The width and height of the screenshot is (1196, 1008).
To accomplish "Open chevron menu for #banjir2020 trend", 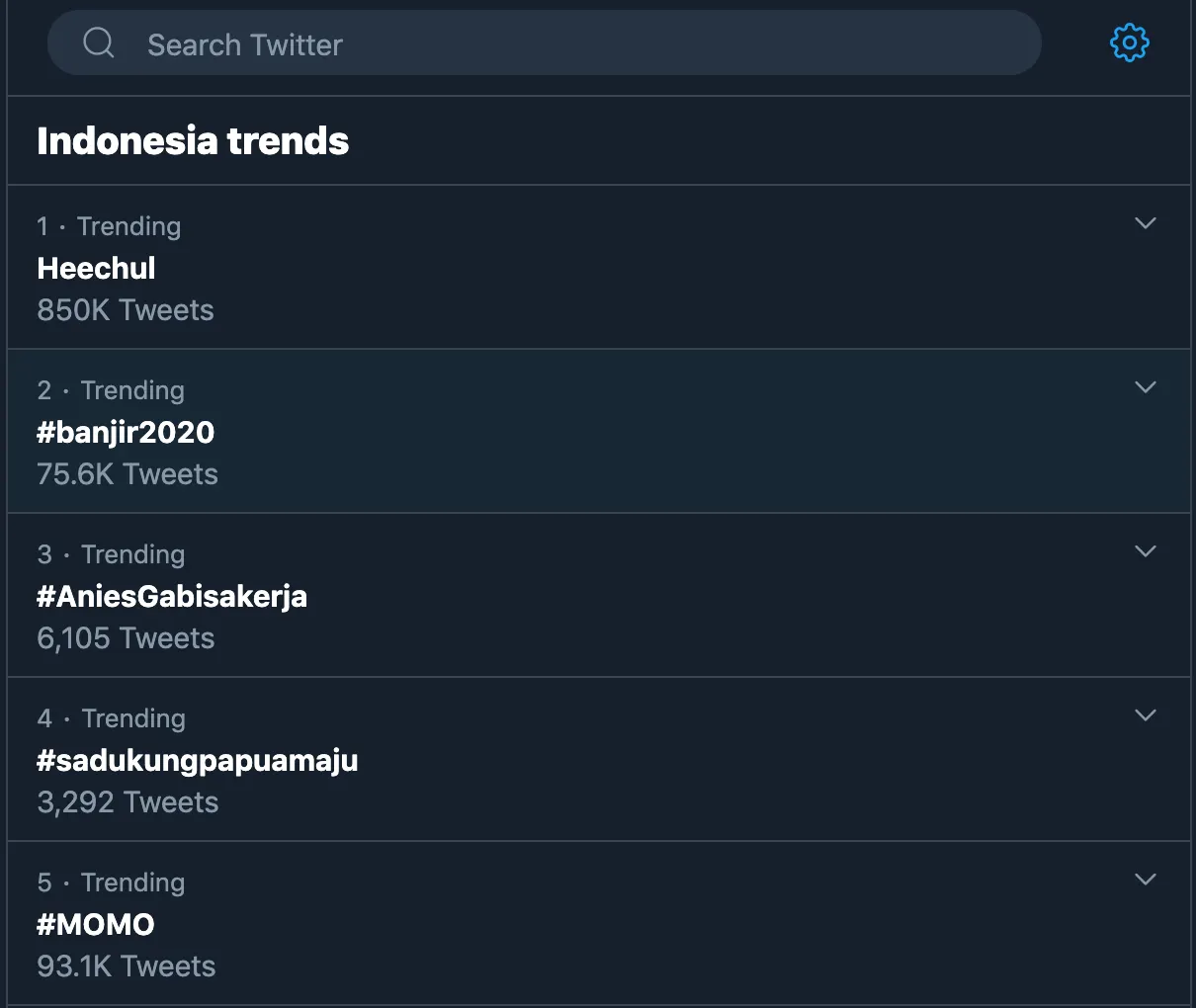I will click(x=1146, y=387).
